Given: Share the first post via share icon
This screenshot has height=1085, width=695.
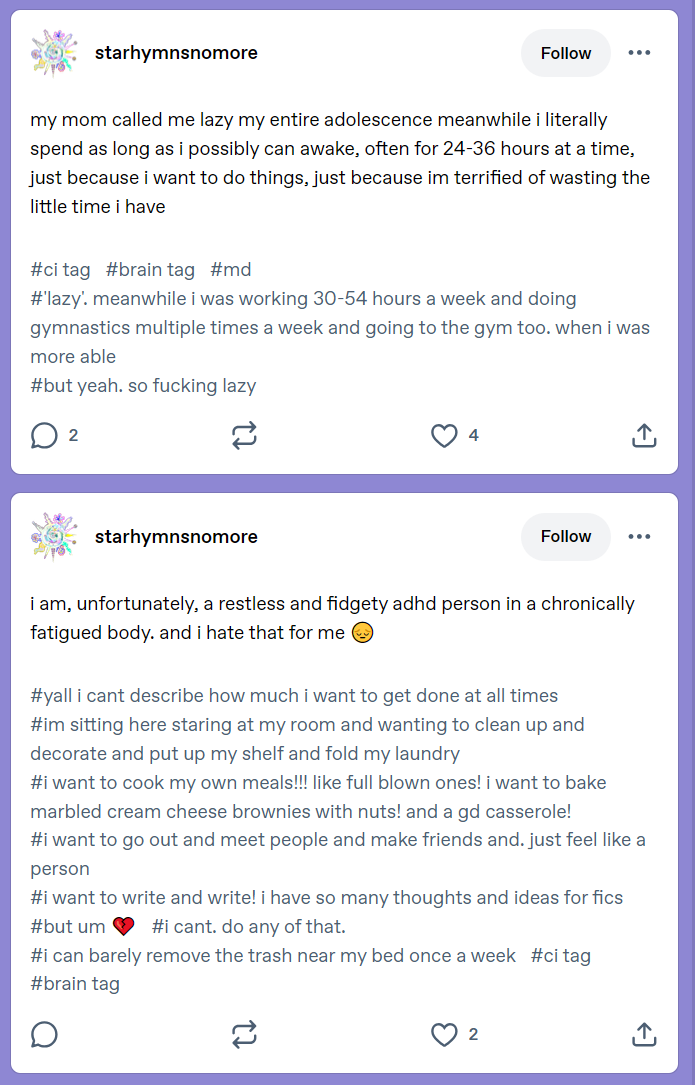Looking at the screenshot, I should [x=644, y=436].
